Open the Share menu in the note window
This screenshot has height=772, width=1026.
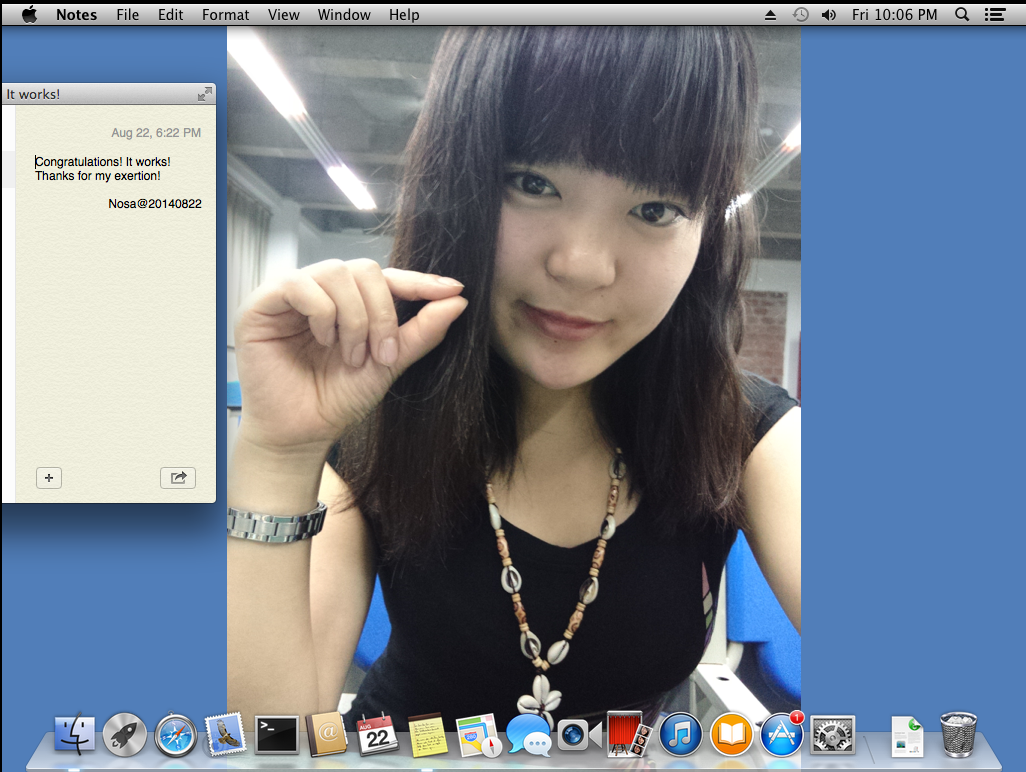pyautogui.click(x=178, y=478)
